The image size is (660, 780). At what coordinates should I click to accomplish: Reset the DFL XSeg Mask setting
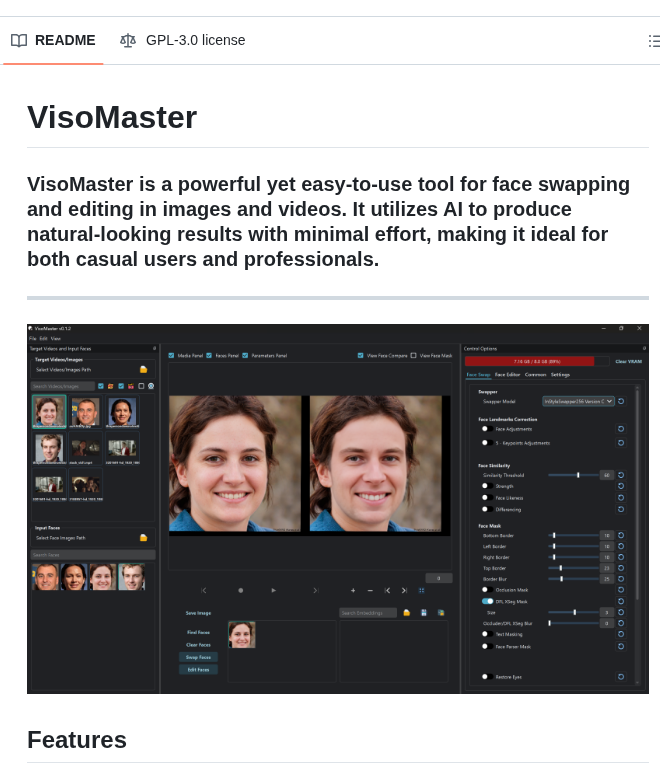621,601
